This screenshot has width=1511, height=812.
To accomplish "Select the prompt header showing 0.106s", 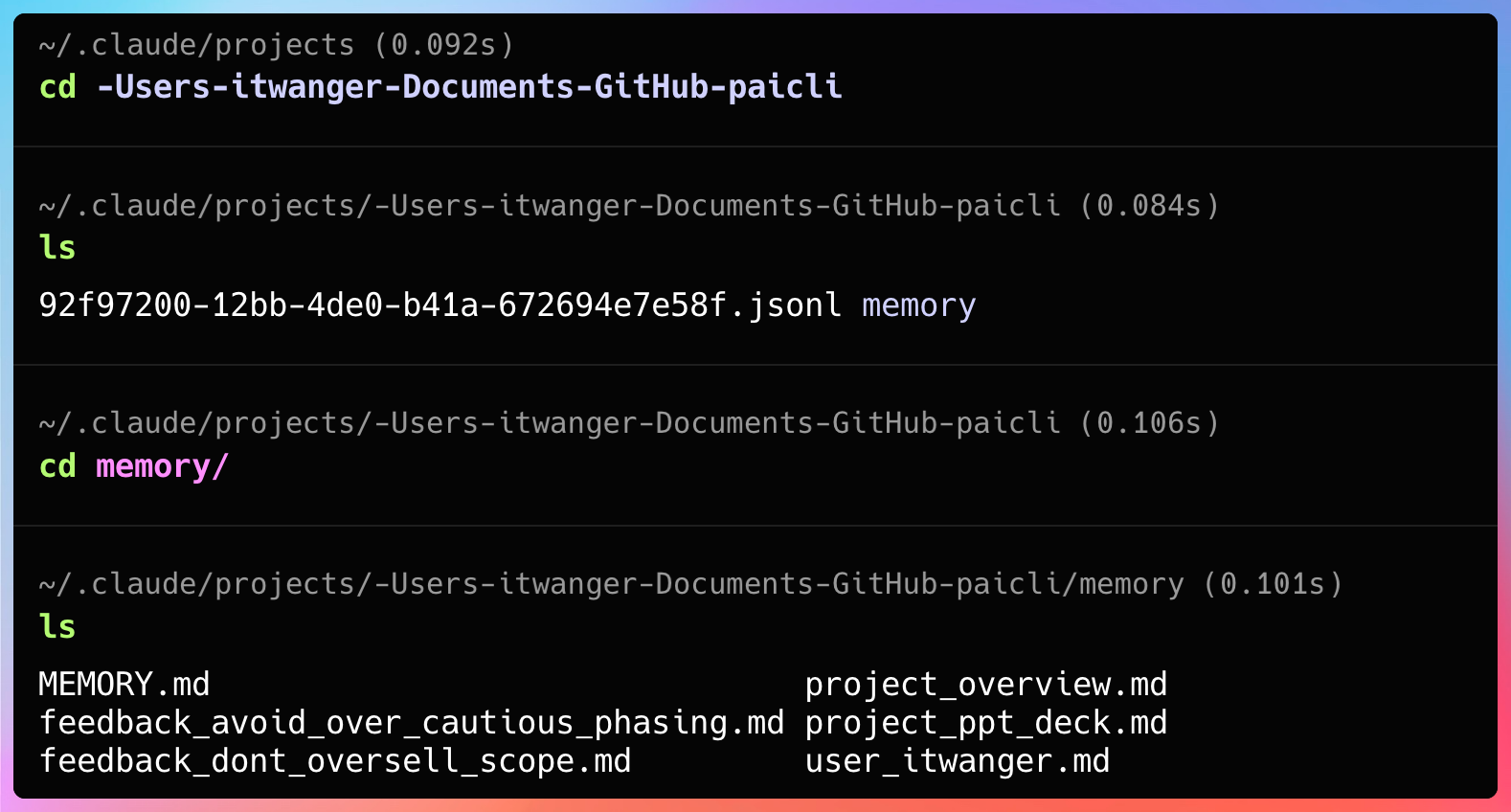I will point(629,423).
